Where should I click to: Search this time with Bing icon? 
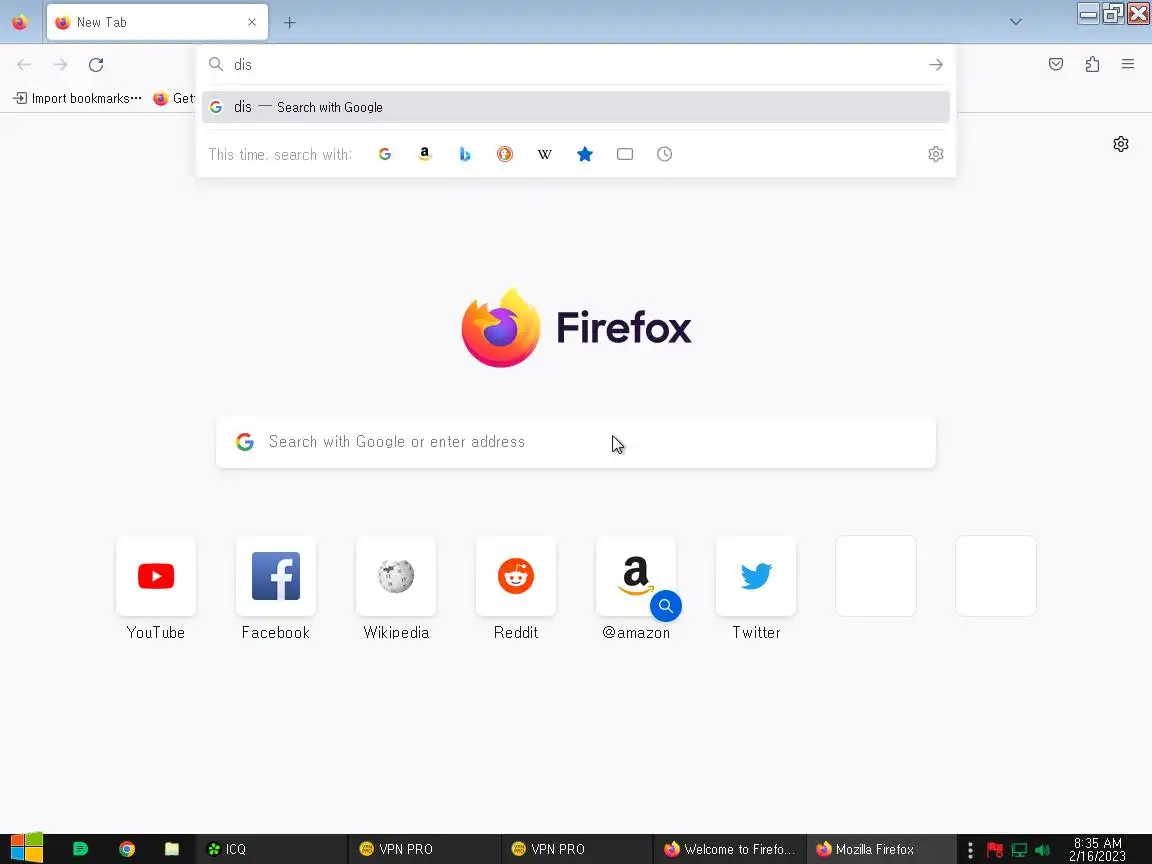tap(464, 154)
